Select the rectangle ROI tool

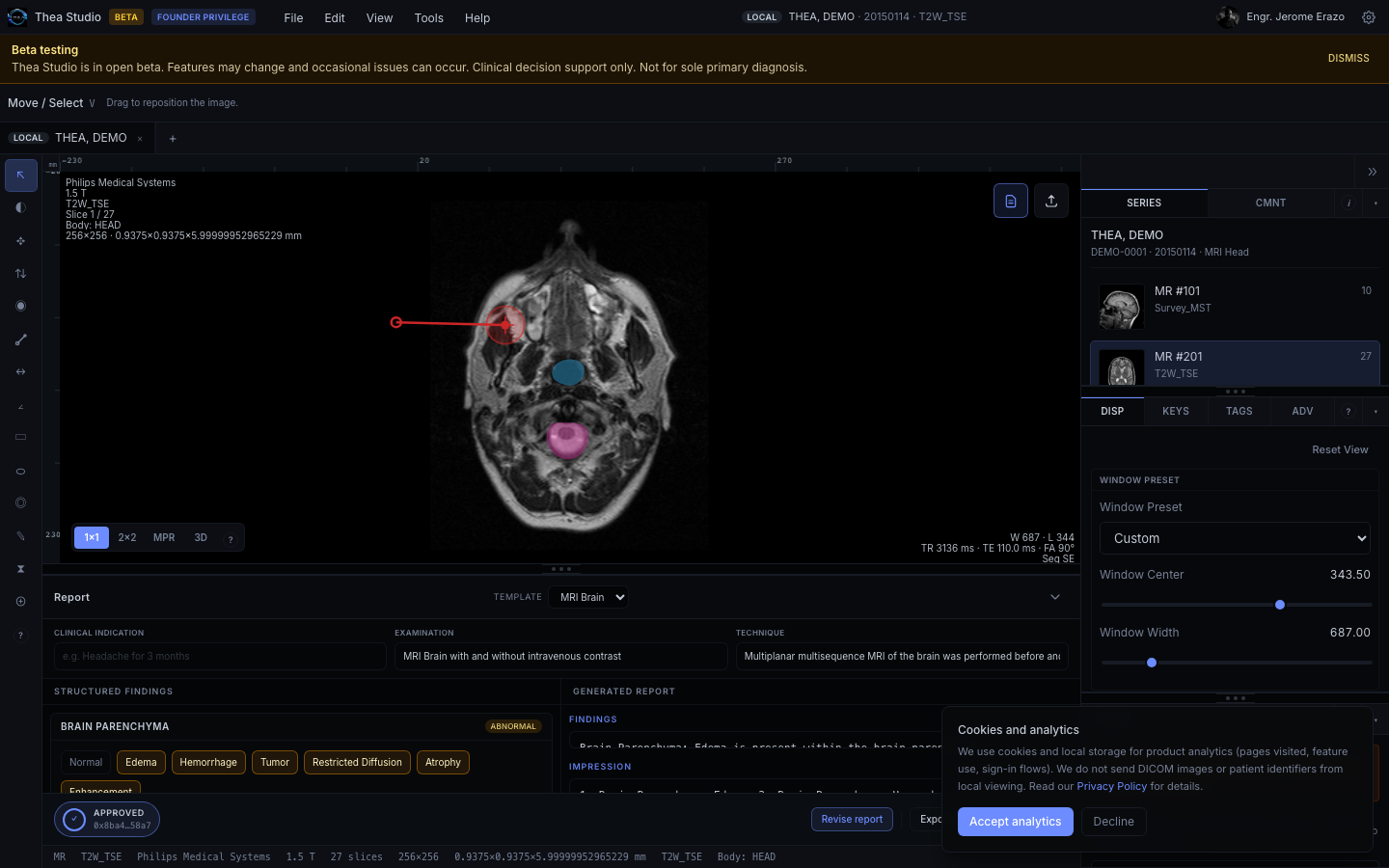21,437
